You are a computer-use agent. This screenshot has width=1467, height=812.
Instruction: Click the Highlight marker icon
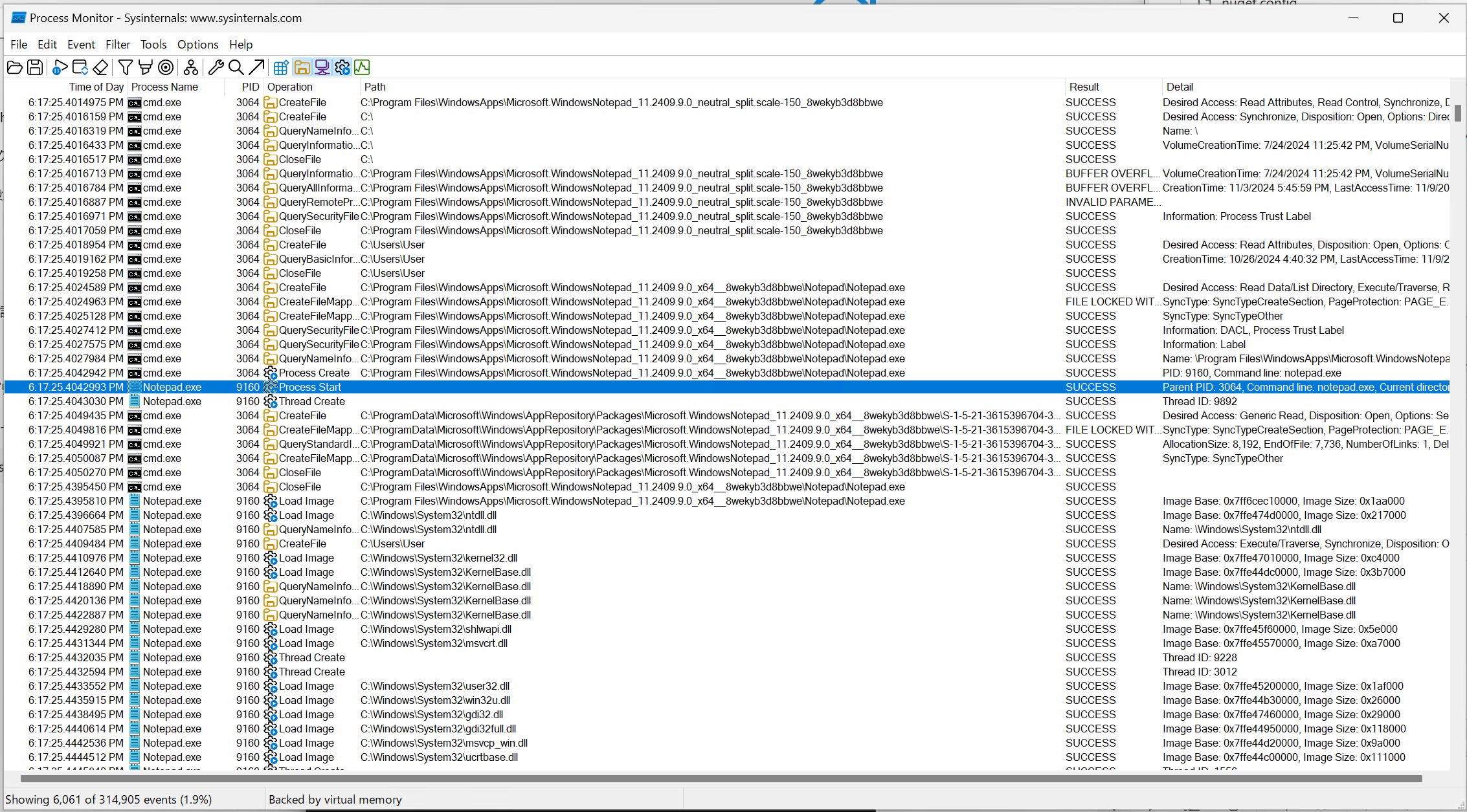coord(146,67)
